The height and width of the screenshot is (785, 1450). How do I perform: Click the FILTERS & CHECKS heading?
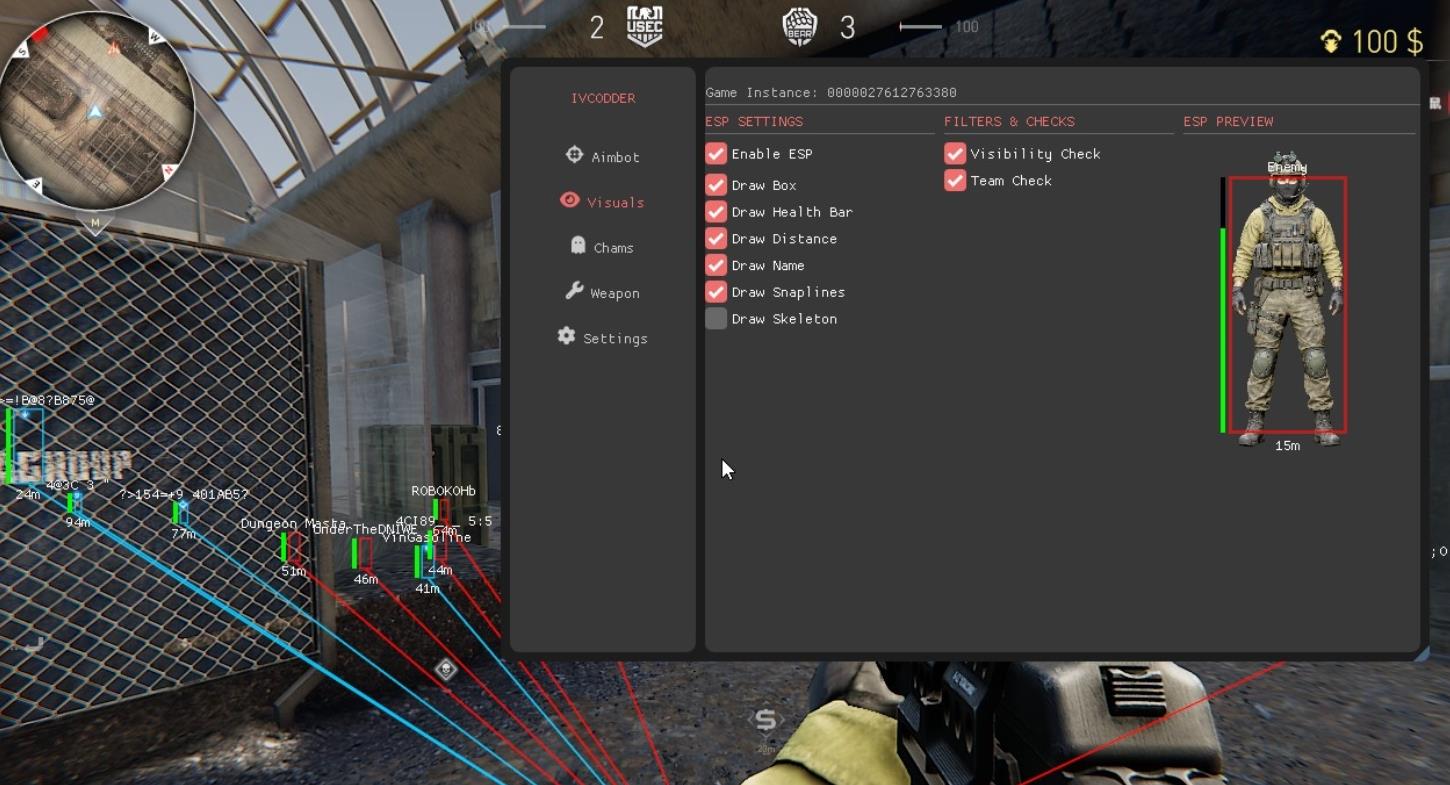click(x=1010, y=121)
